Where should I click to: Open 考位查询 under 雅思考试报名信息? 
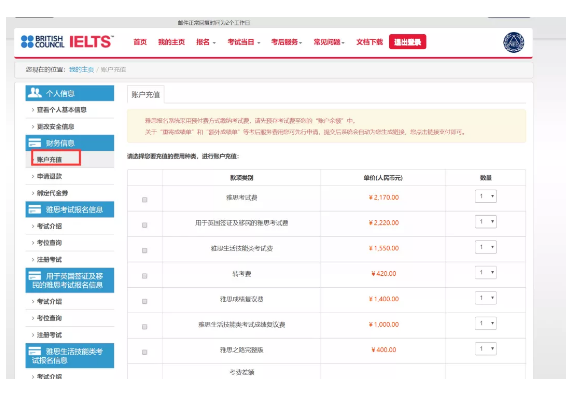tap(49, 243)
